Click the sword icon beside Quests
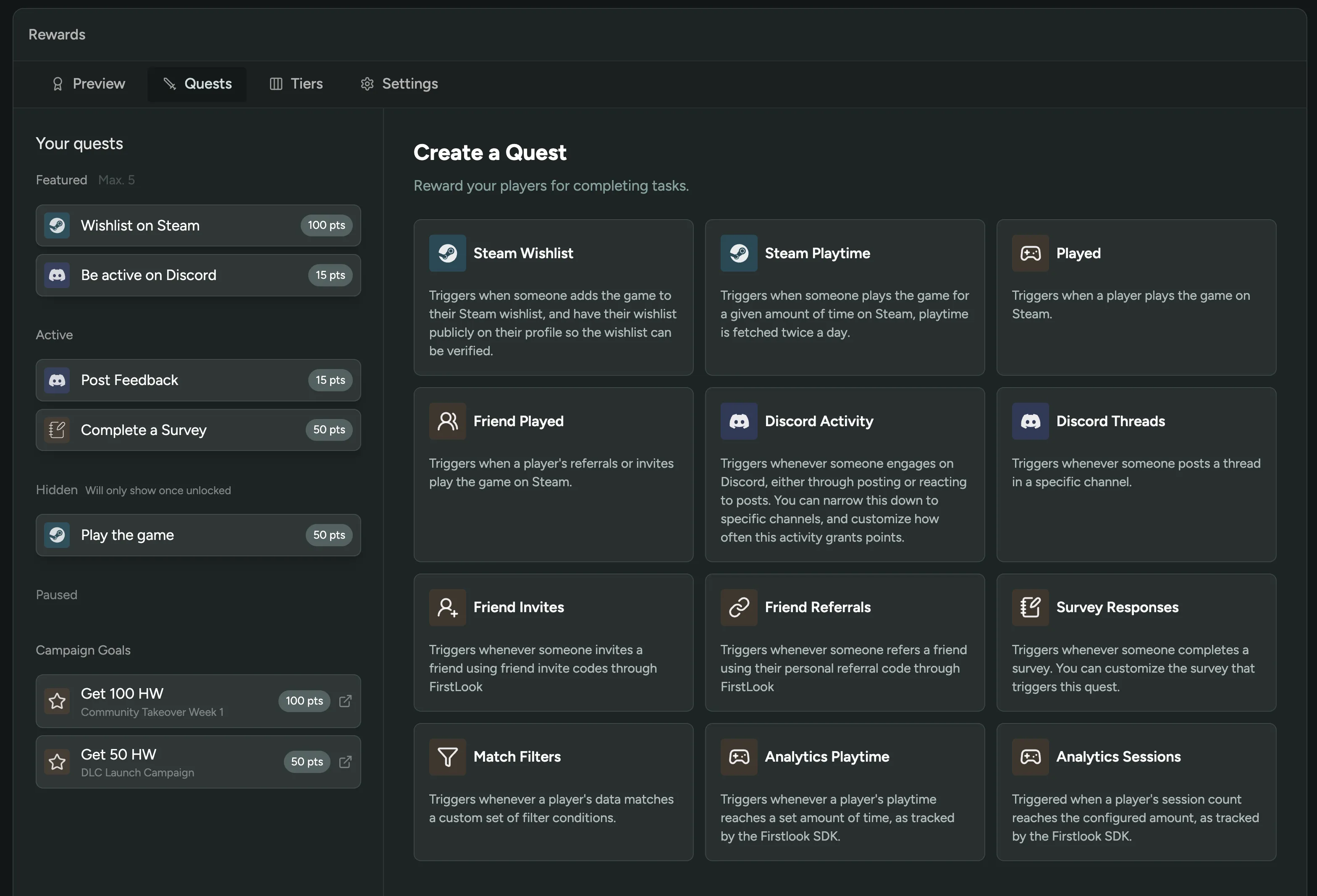Screen dimensions: 1317x896 [x=169, y=84]
